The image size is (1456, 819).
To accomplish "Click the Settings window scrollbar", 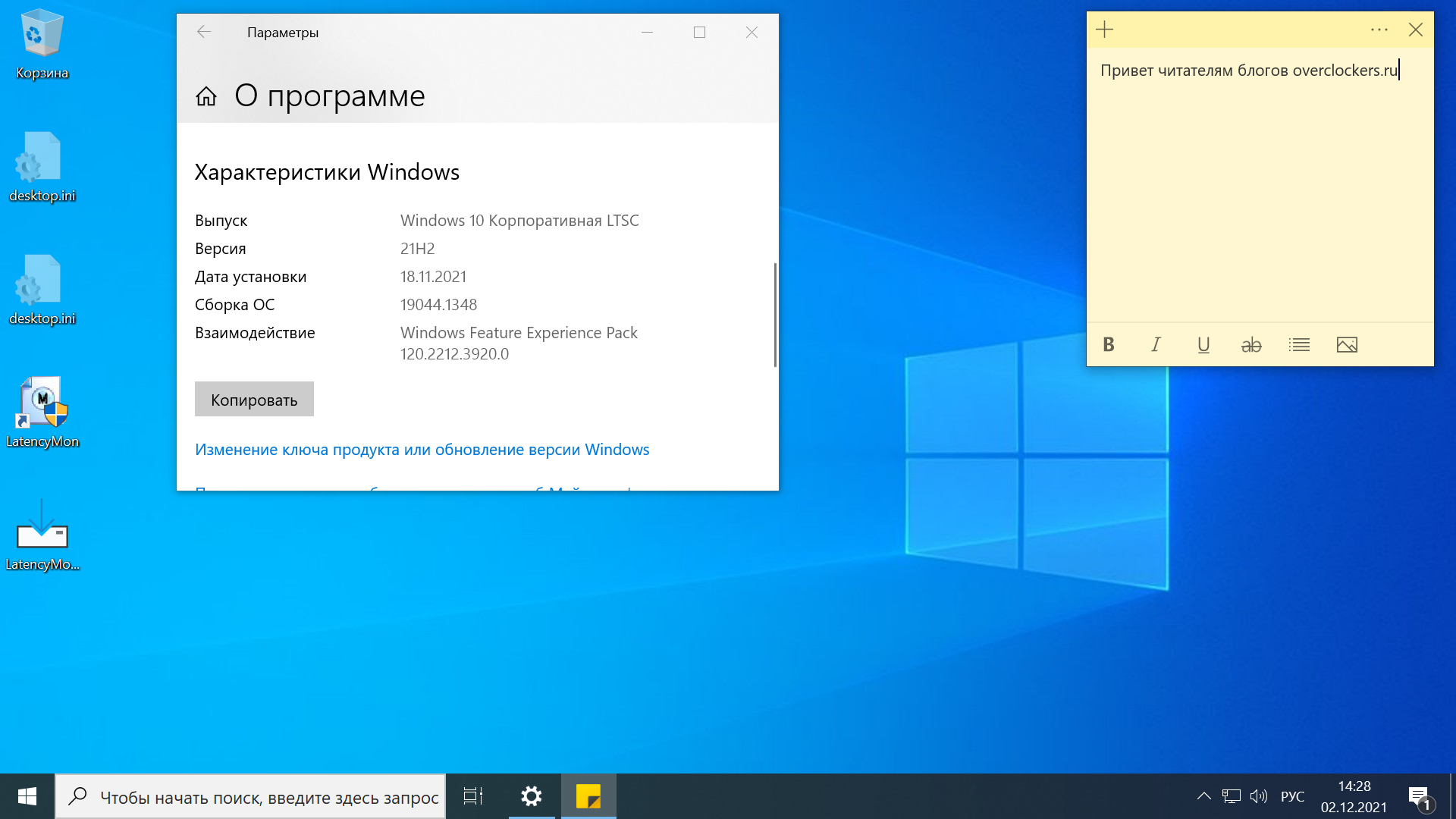I will click(774, 315).
